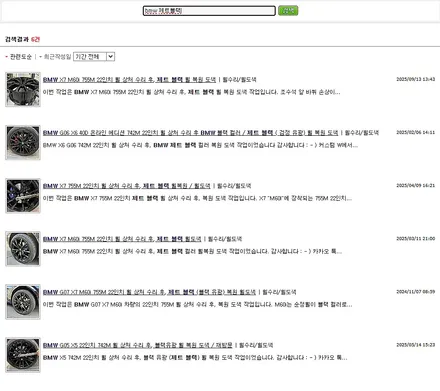Screen dimensions: 440x391
Task: Click 휠수리/휠도색 category on the G07 X7 result
Action: click(279, 292)
